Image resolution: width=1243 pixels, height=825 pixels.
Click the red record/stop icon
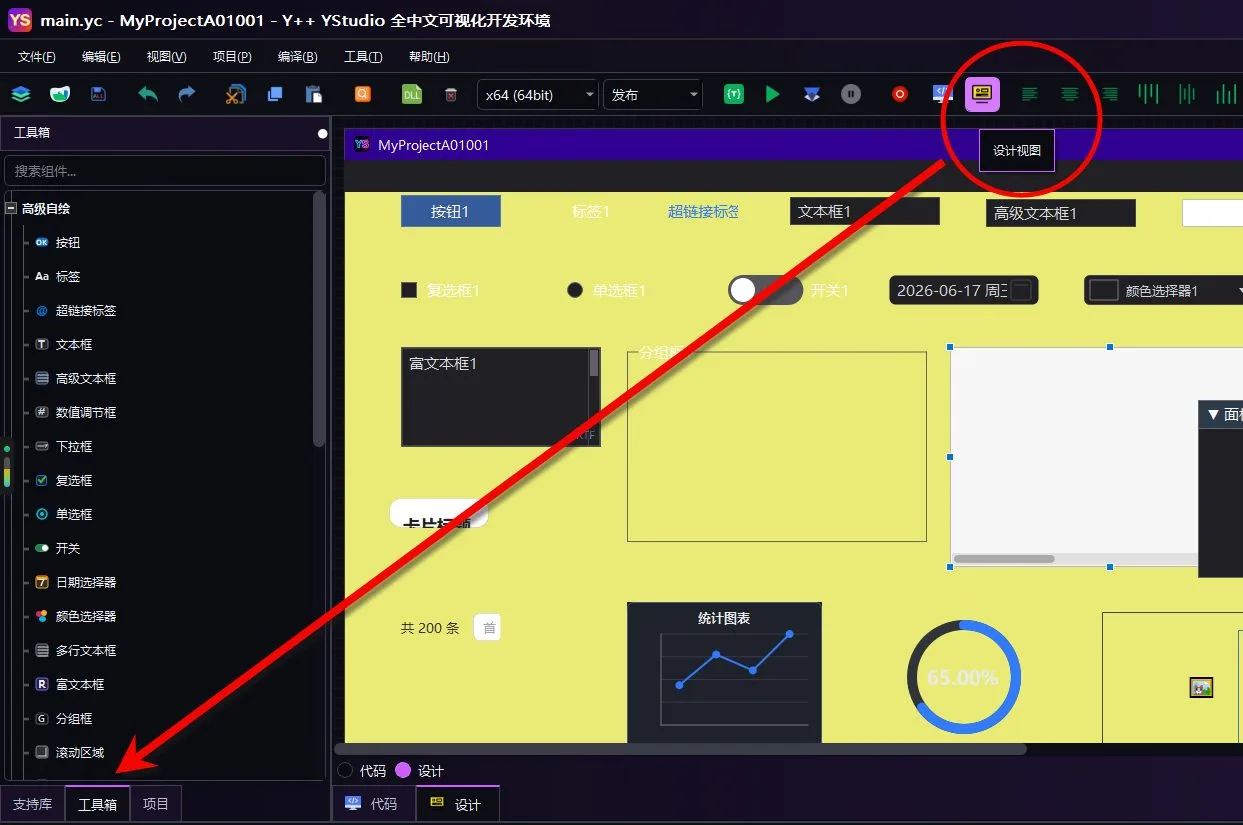click(900, 94)
